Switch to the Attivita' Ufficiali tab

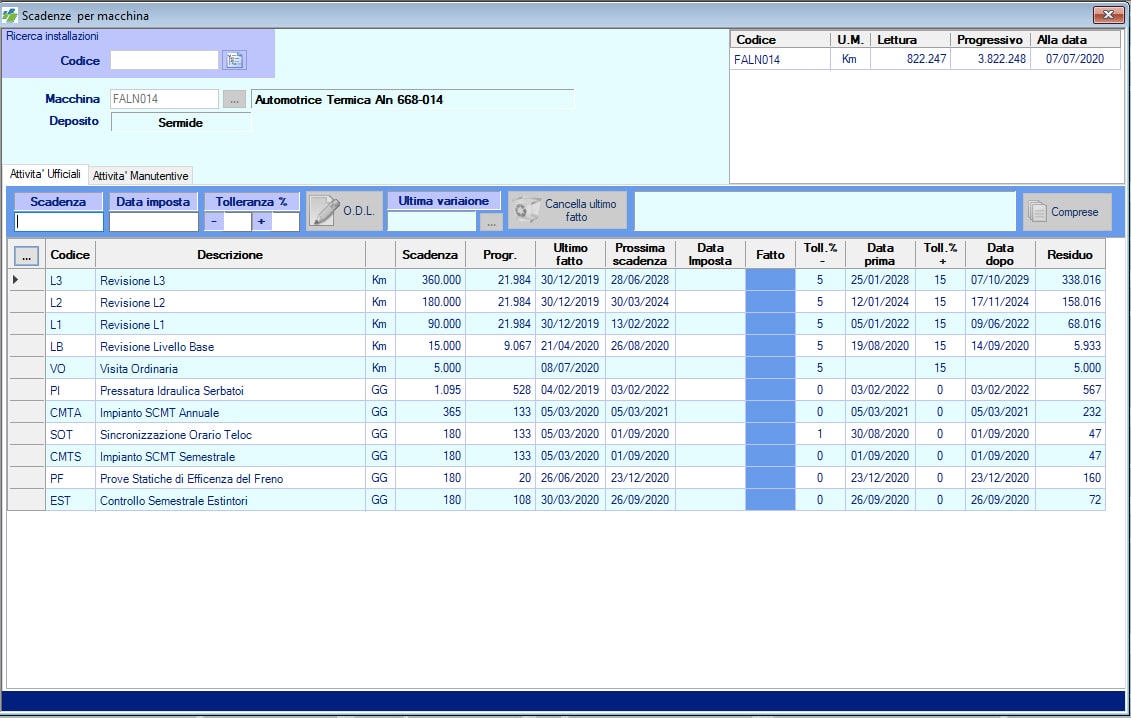[x=45, y=174]
